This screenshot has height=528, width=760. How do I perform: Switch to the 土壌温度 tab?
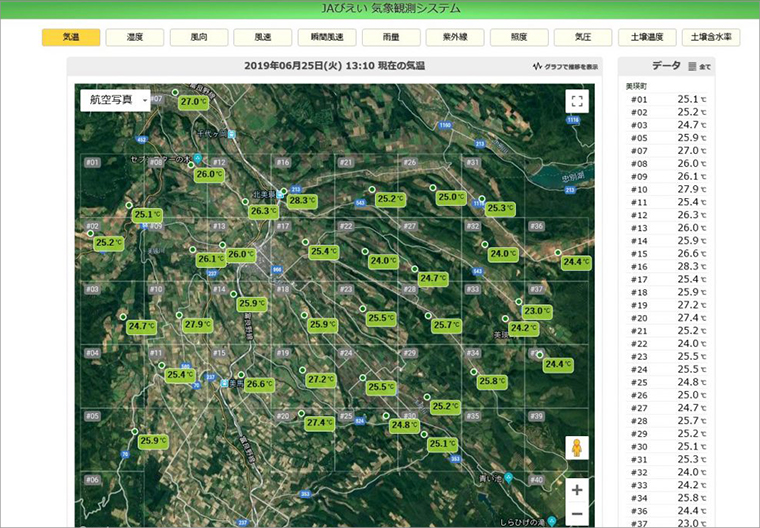[x=647, y=37]
